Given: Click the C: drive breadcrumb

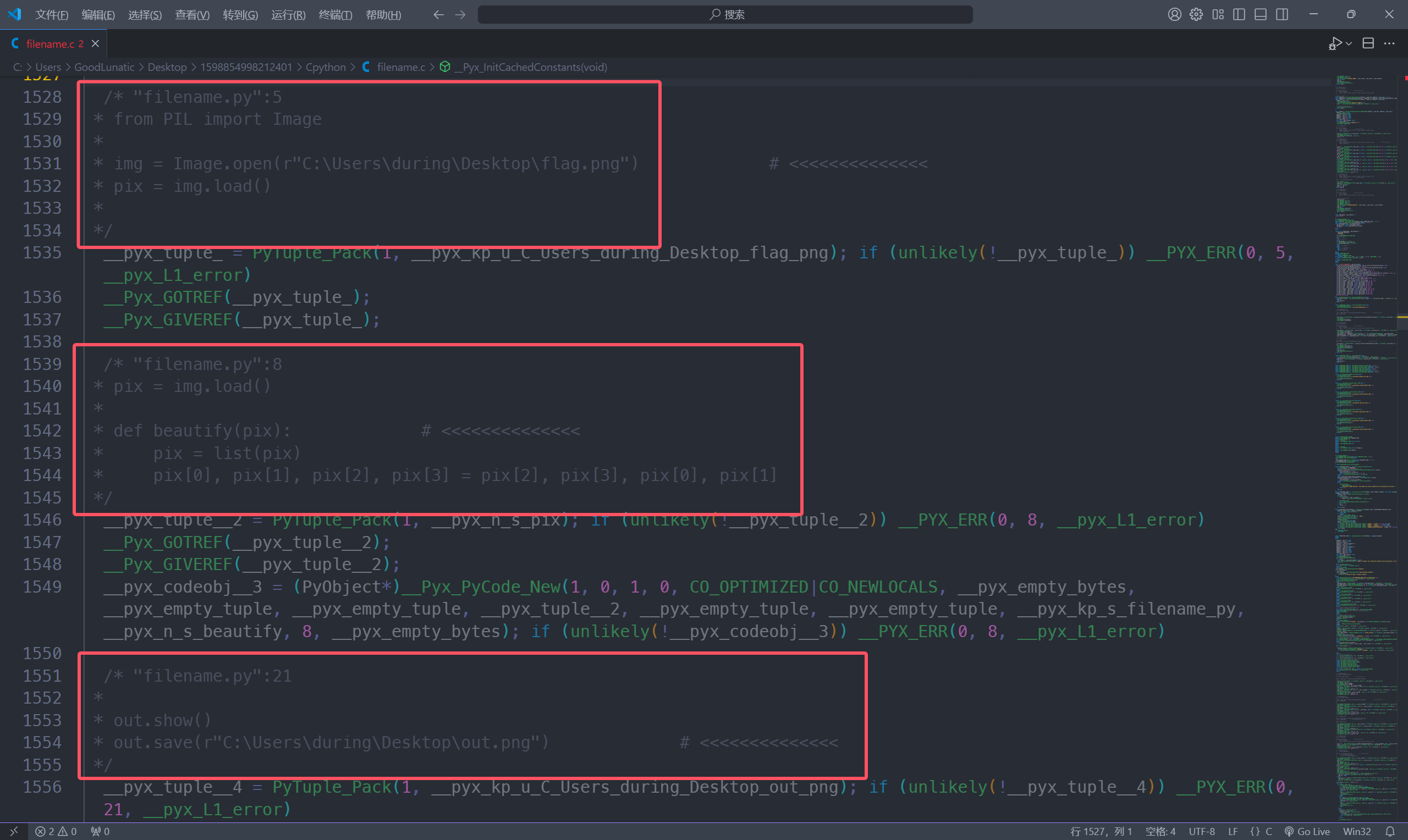Looking at the screenshot, I should click(18, 68).
